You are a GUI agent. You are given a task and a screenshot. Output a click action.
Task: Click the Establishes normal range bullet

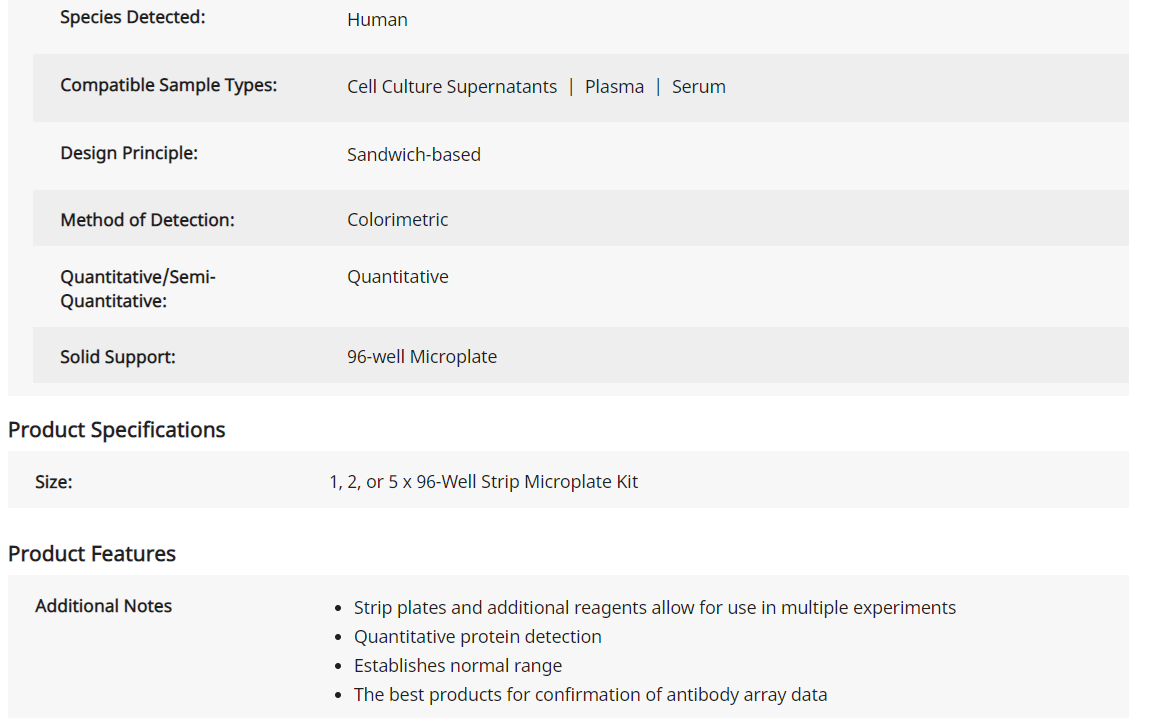[458, 666]
